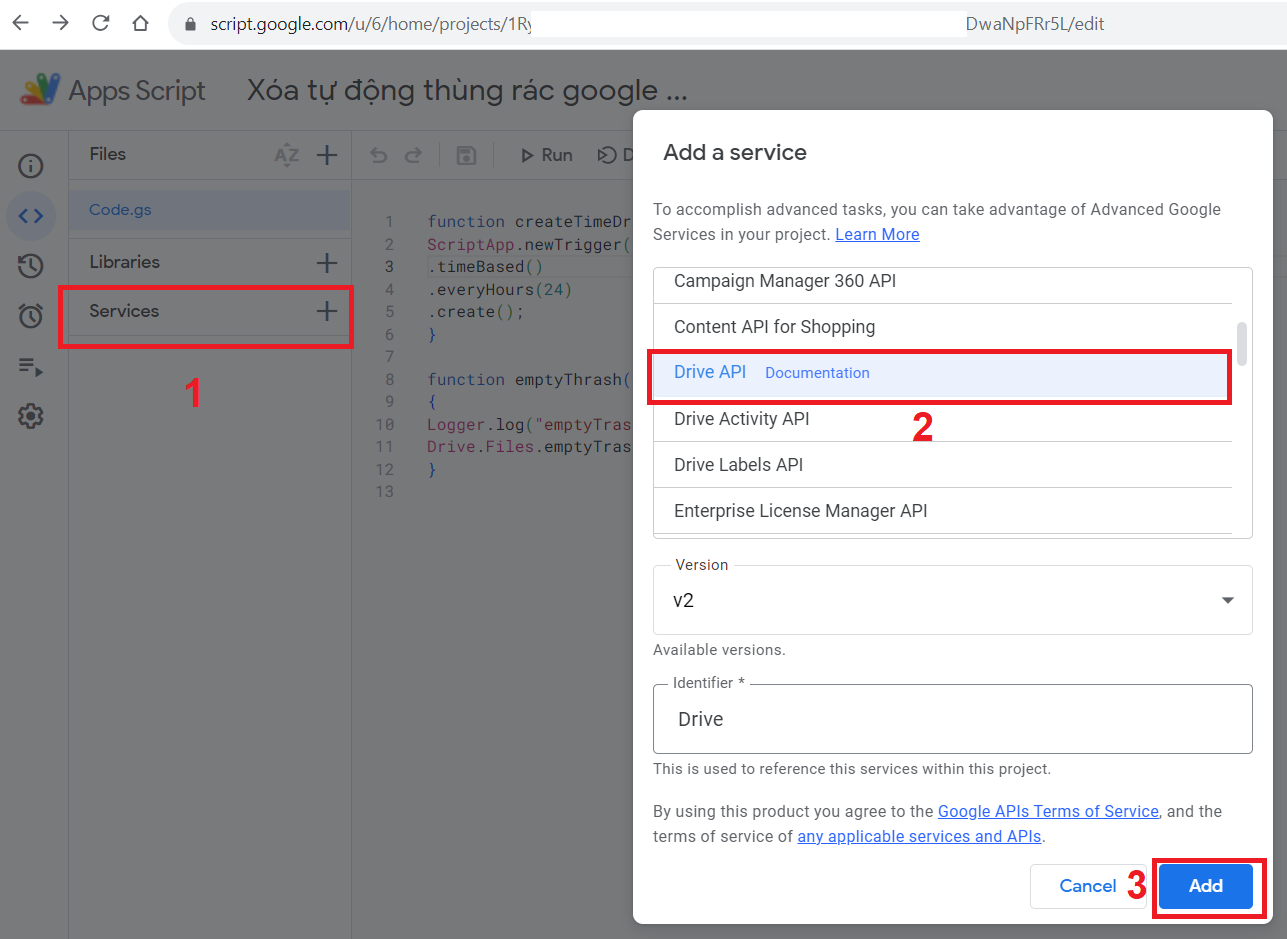Viewport: 1287px width, 939px height.
Task: Select Drive Activity API service
Action: coord(942,419)
